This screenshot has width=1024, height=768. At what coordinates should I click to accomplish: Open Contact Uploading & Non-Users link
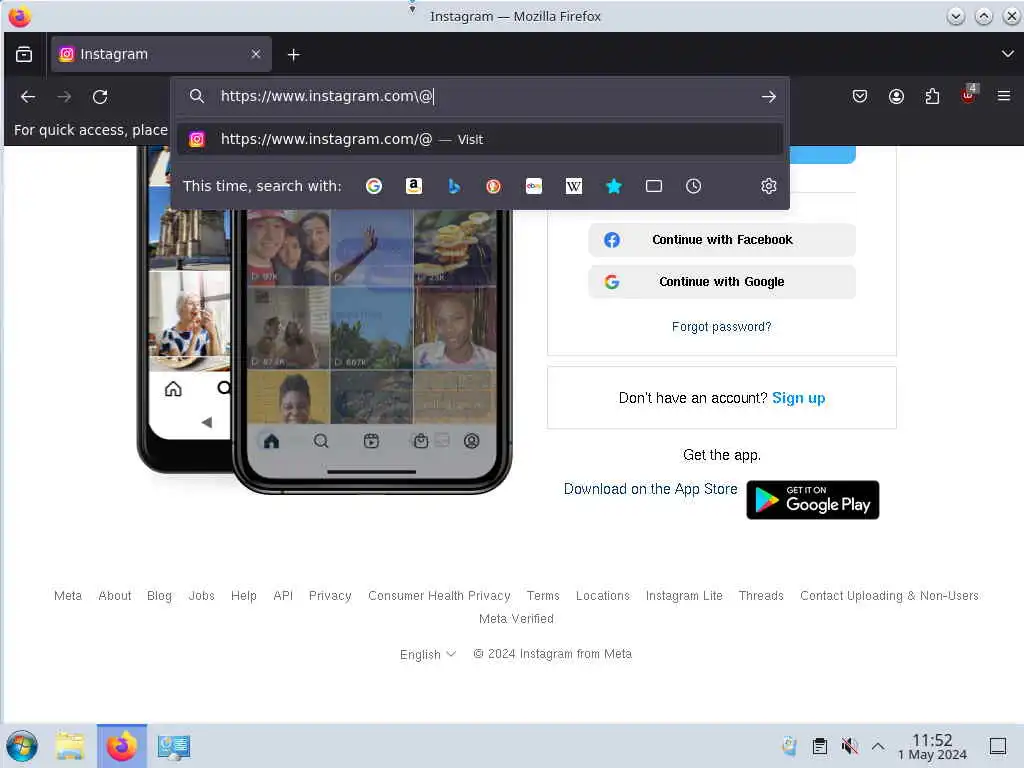pyautogui.click(x=889, y=596)
